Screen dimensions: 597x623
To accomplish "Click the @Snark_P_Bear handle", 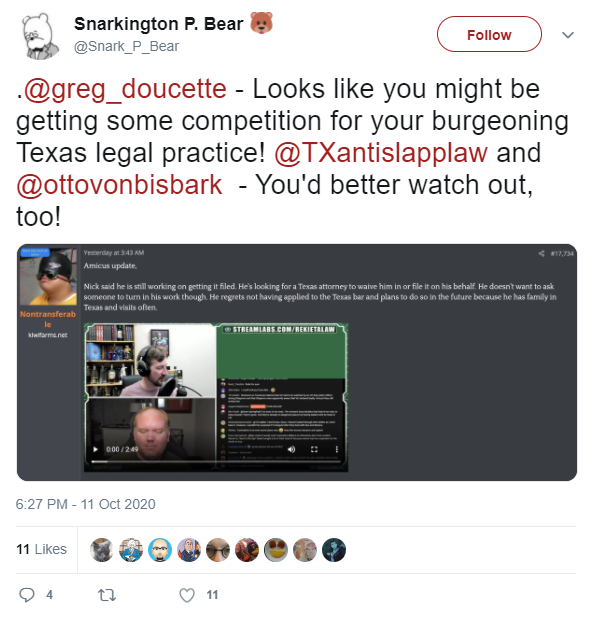I will point(126,46).
